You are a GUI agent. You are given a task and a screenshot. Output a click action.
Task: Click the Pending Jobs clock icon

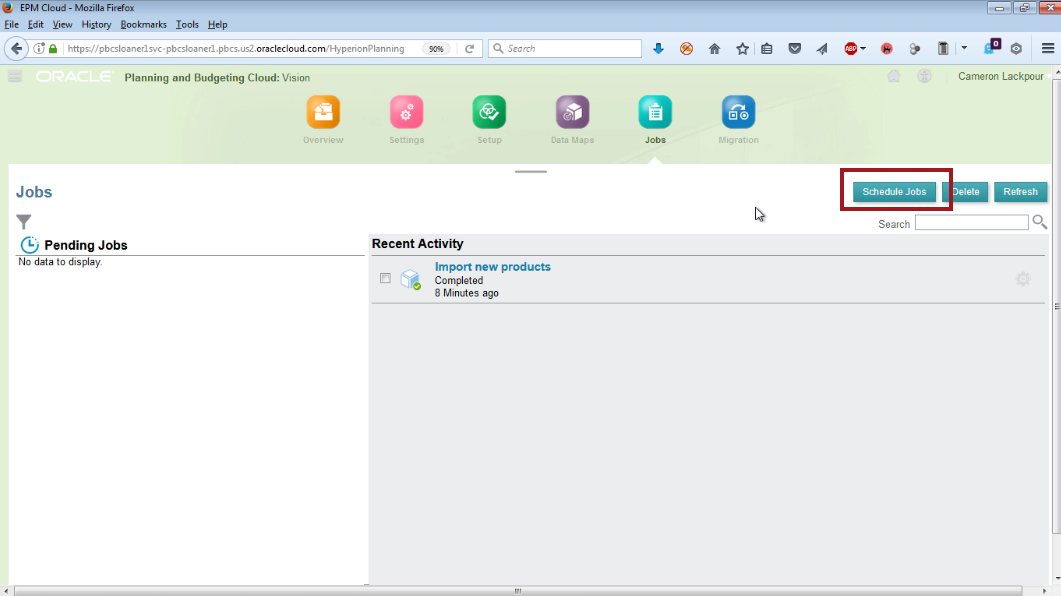[29, 245]
